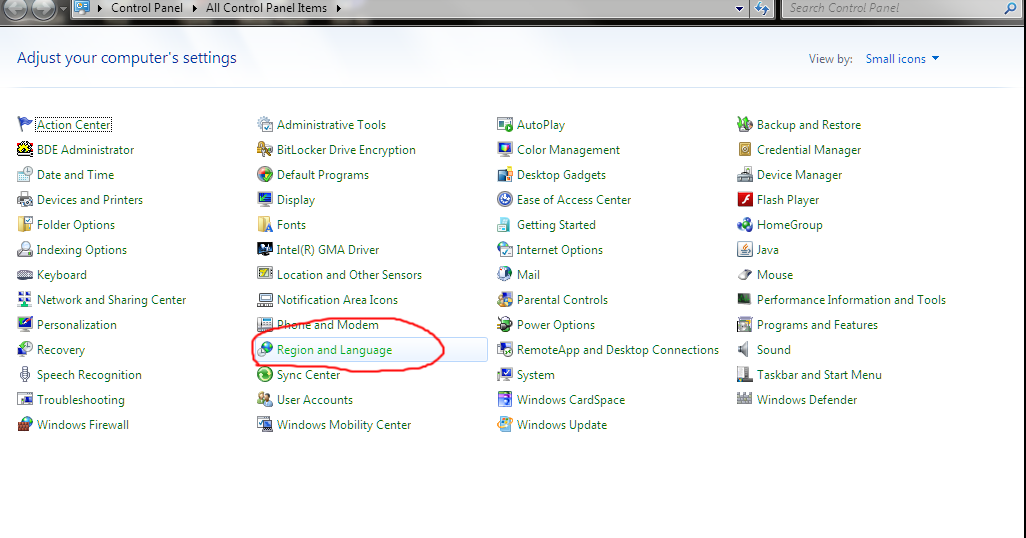Image resolution: width=1026 pixels, height=538 pixels.
Task: Click the Administrative Tools gear icon
Action: click(x=265, y=124)
